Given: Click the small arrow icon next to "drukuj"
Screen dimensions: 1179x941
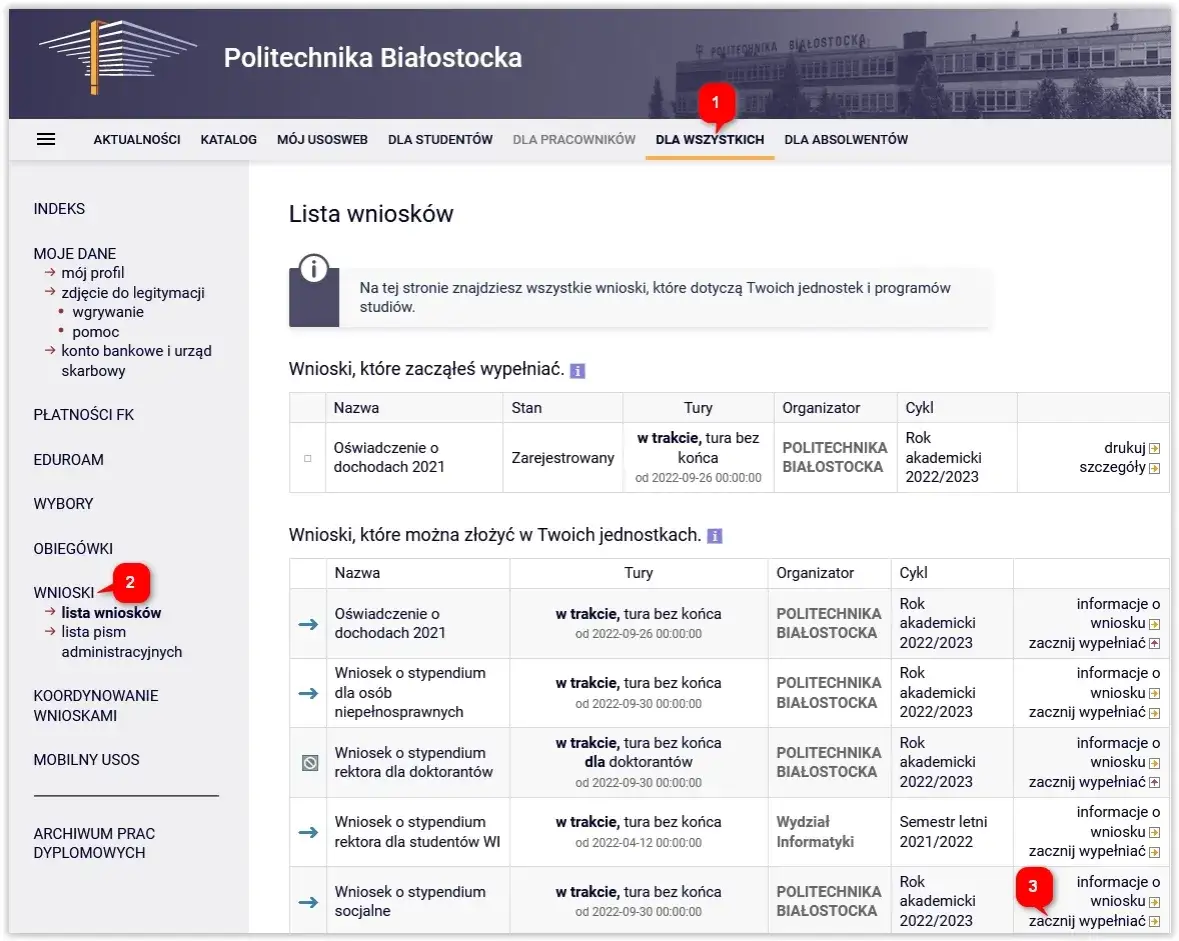Looking at the screenshot, I should 1157,448.
